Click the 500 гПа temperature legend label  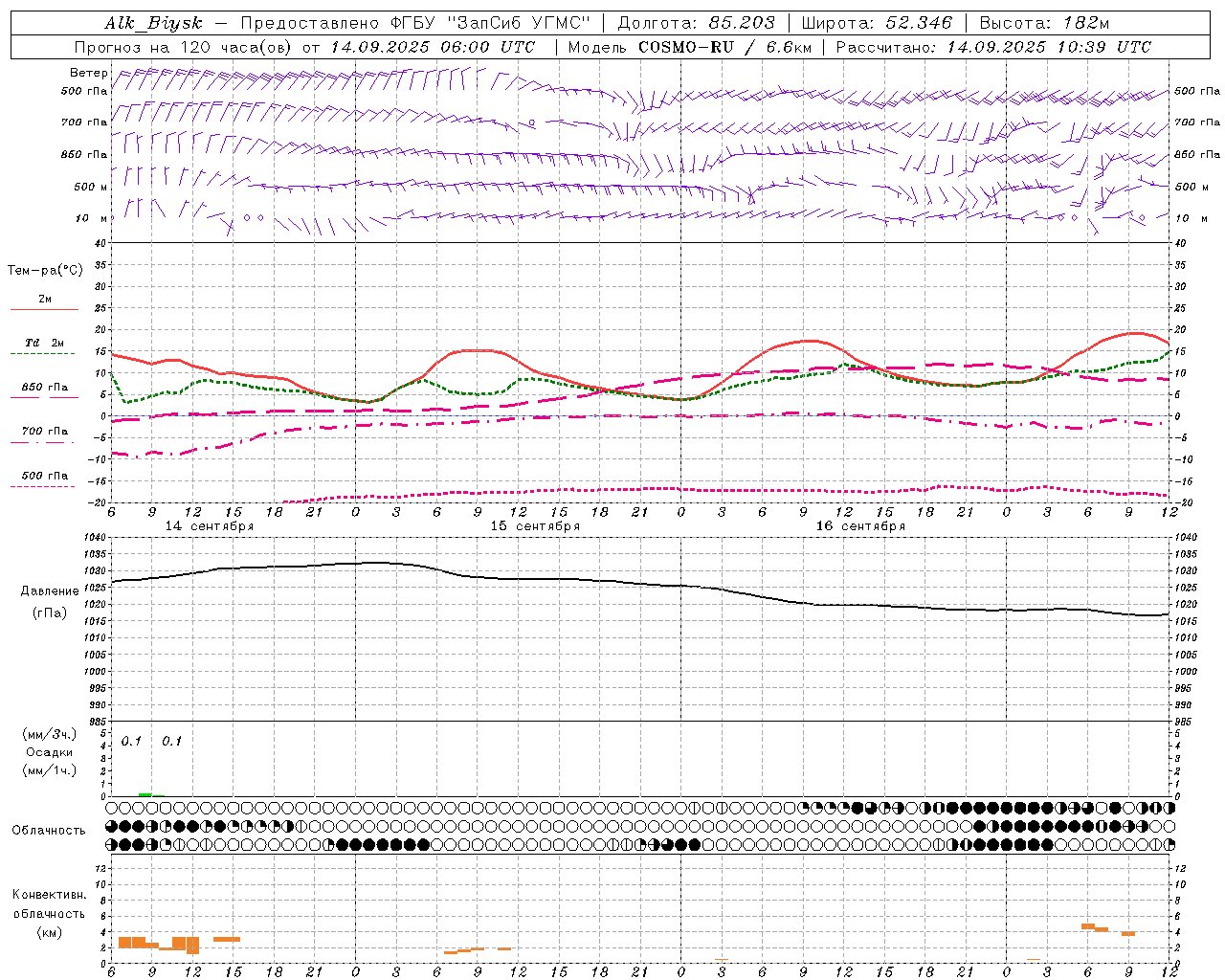(x=45, y=475)
